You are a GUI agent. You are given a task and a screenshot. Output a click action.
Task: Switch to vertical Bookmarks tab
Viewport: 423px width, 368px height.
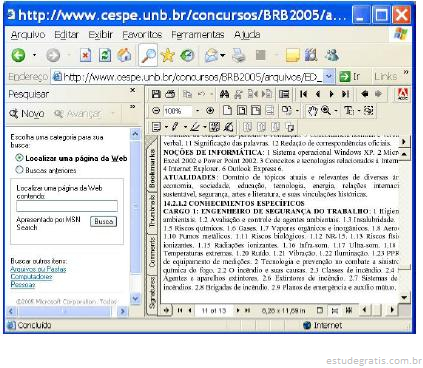(x=152, y=168)
